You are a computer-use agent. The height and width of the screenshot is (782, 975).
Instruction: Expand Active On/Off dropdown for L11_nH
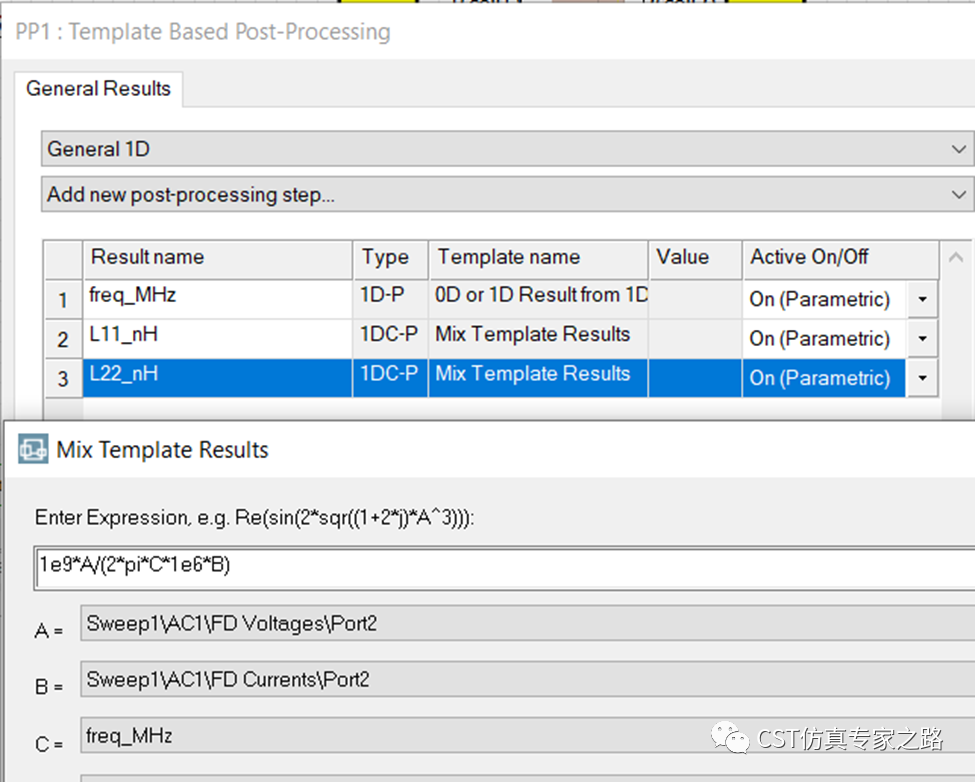click(x=922, y=339)
